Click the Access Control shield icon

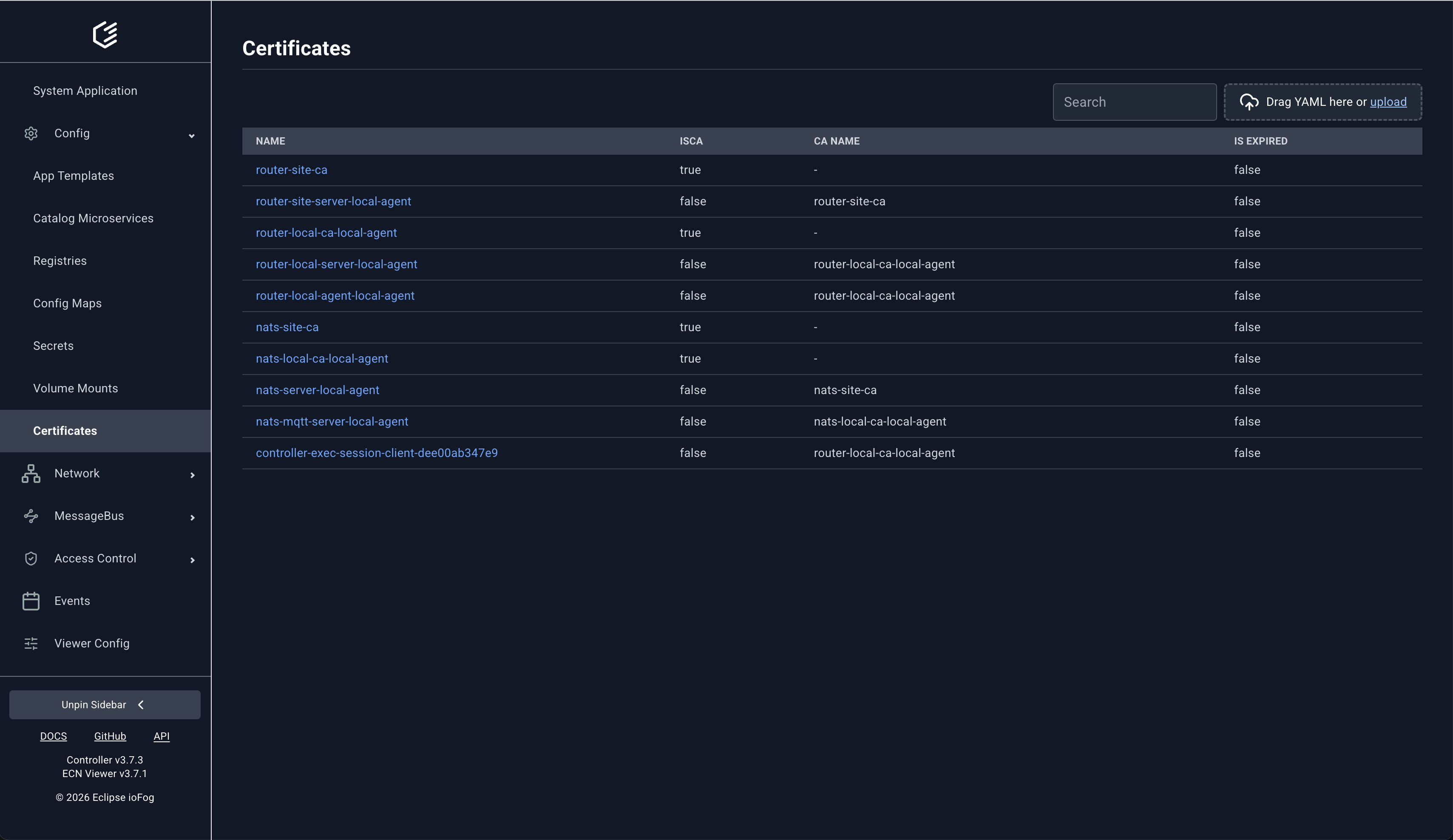coord(31,559)
